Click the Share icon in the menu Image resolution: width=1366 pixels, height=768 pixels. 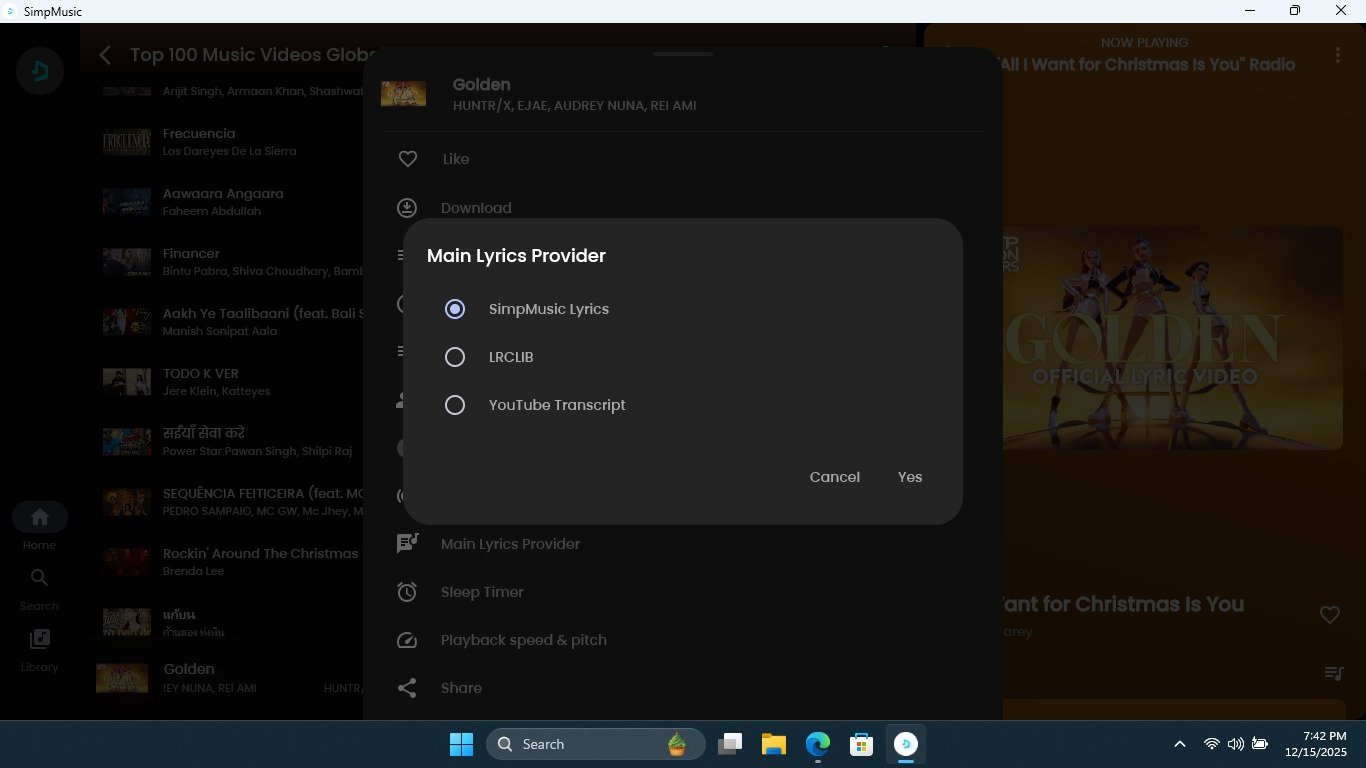[407, 688]
